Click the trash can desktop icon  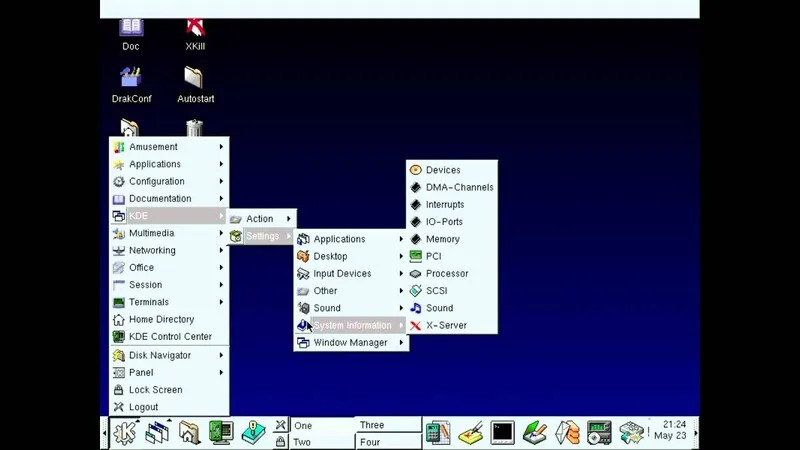(x=194, y=128)
